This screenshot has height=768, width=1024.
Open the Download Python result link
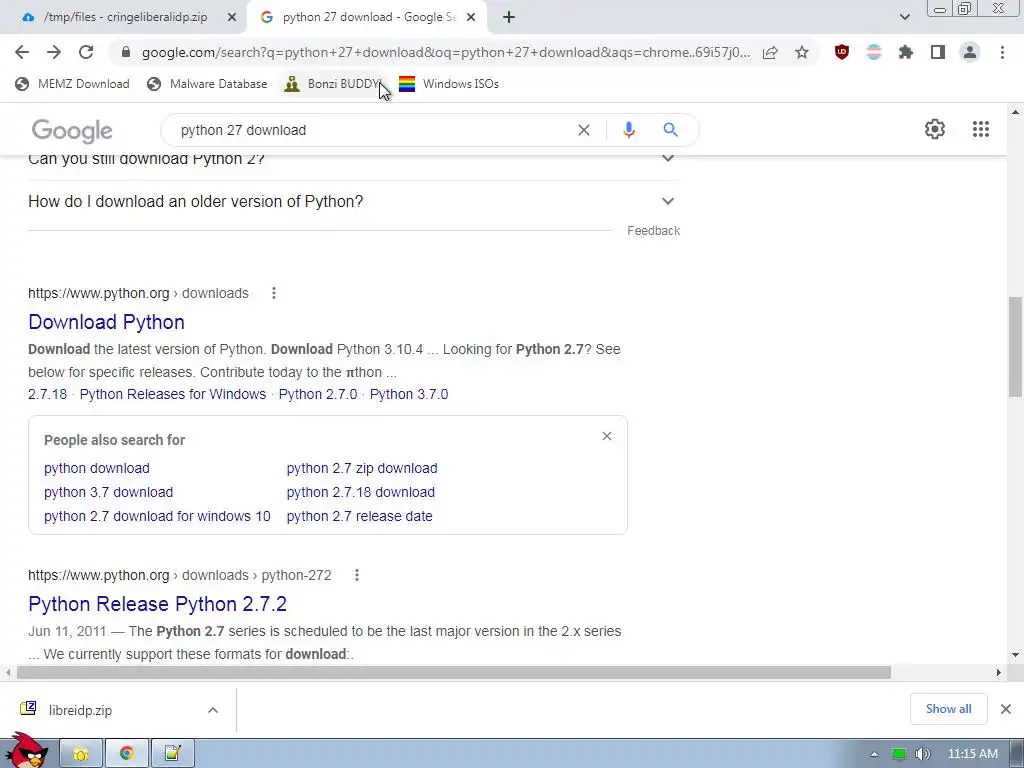(106, 322)
